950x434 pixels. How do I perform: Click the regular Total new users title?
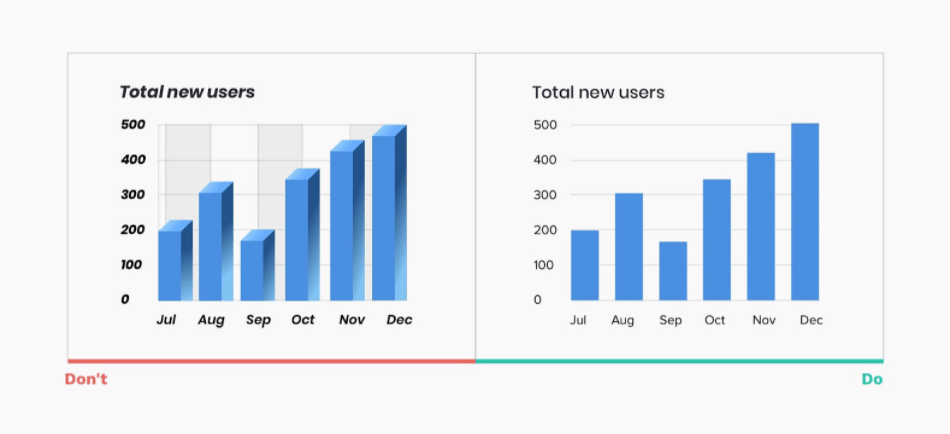(598, 92)
